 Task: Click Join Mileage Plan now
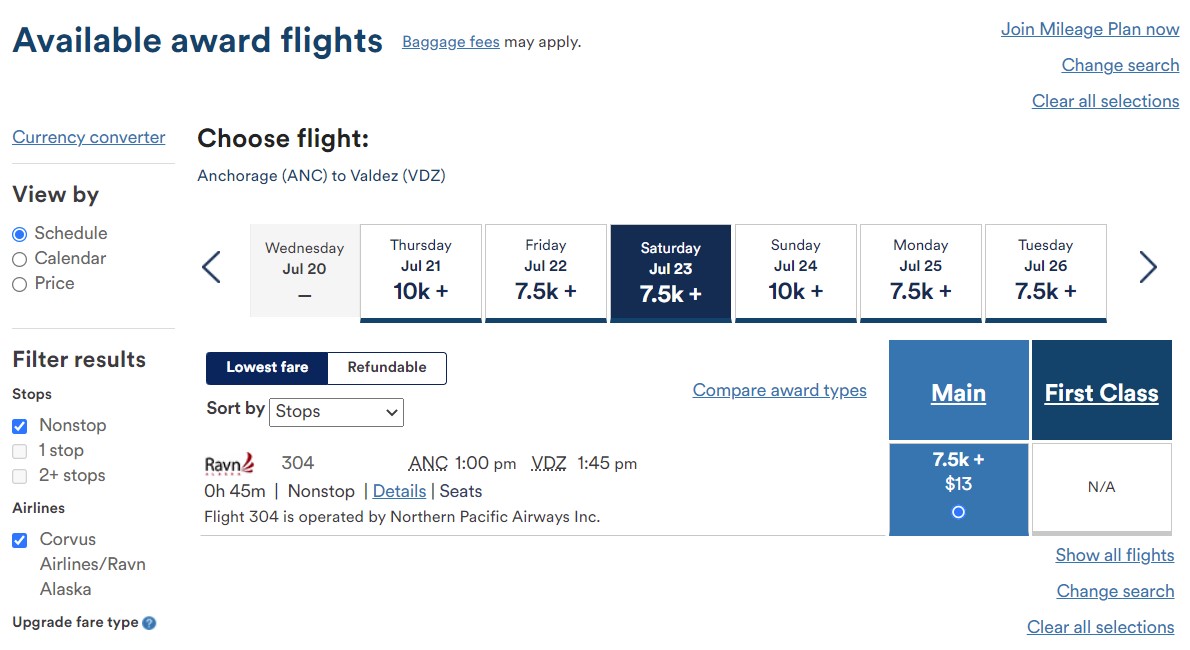1089,29
